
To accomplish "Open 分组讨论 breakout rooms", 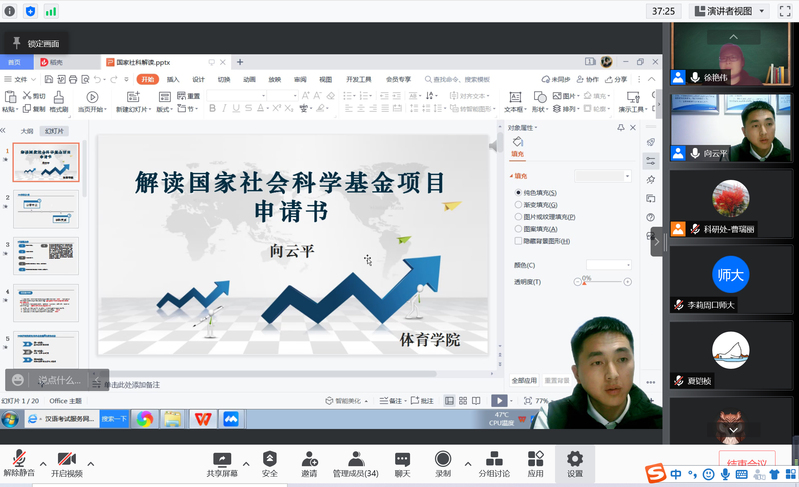I will pos(494,463).
